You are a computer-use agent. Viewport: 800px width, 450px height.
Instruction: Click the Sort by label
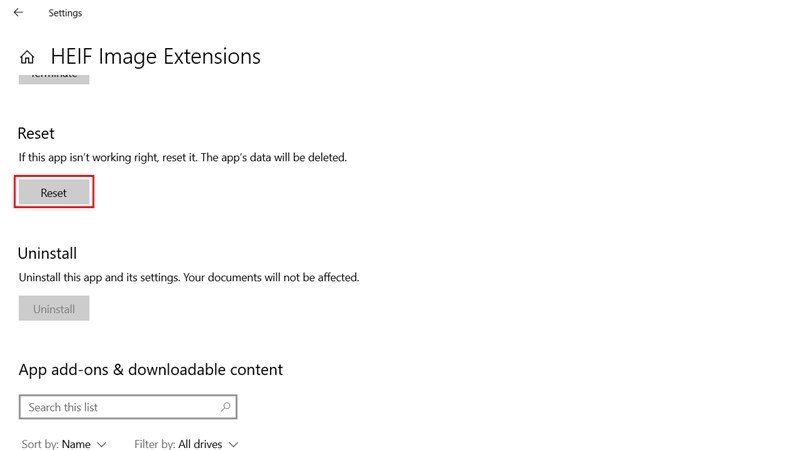point(39,444)
